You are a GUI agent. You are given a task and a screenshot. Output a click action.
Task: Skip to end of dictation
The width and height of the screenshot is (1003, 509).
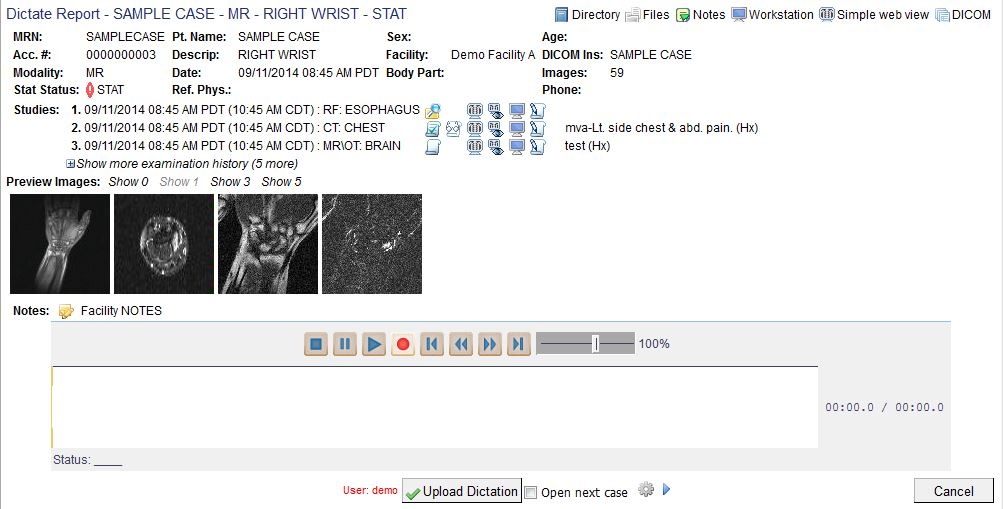[518, 344]
